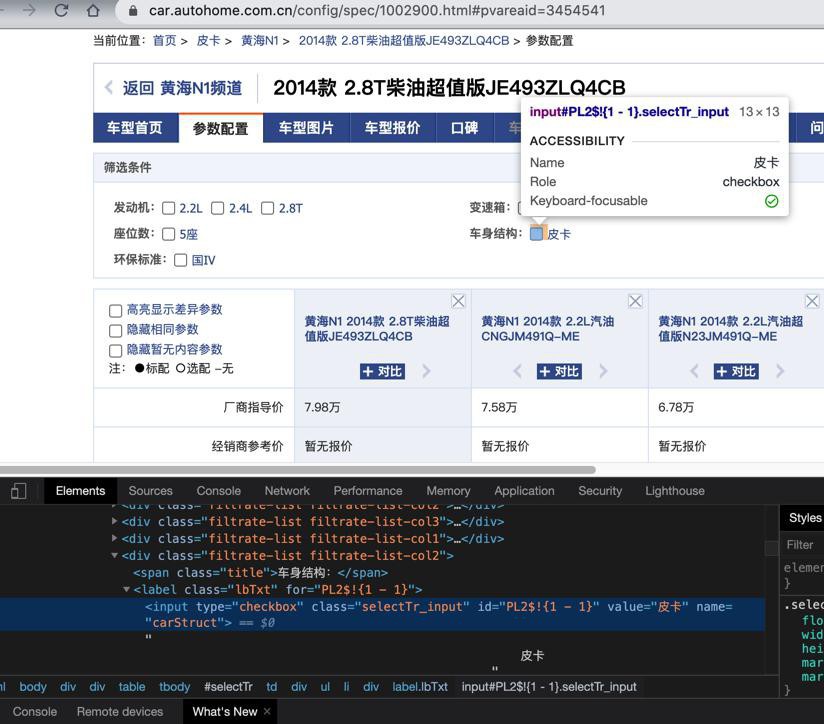Move 2.2L汽油CNG column right with arrow

point(603,371)
